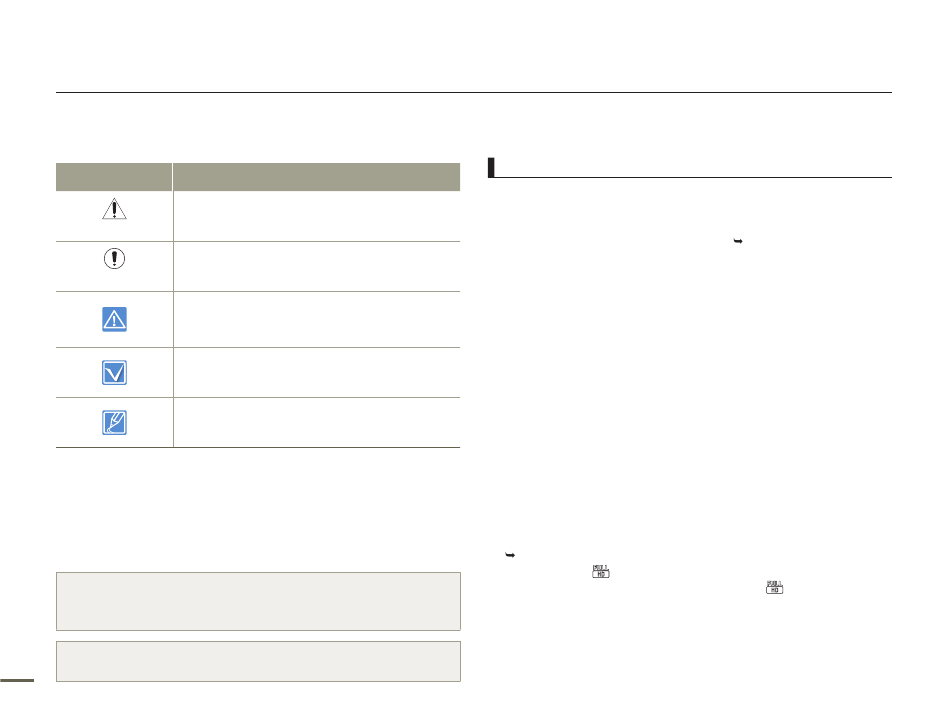950x727 pixels.
Task: Click the black section heading marker bar
Action: pos(491,167)
